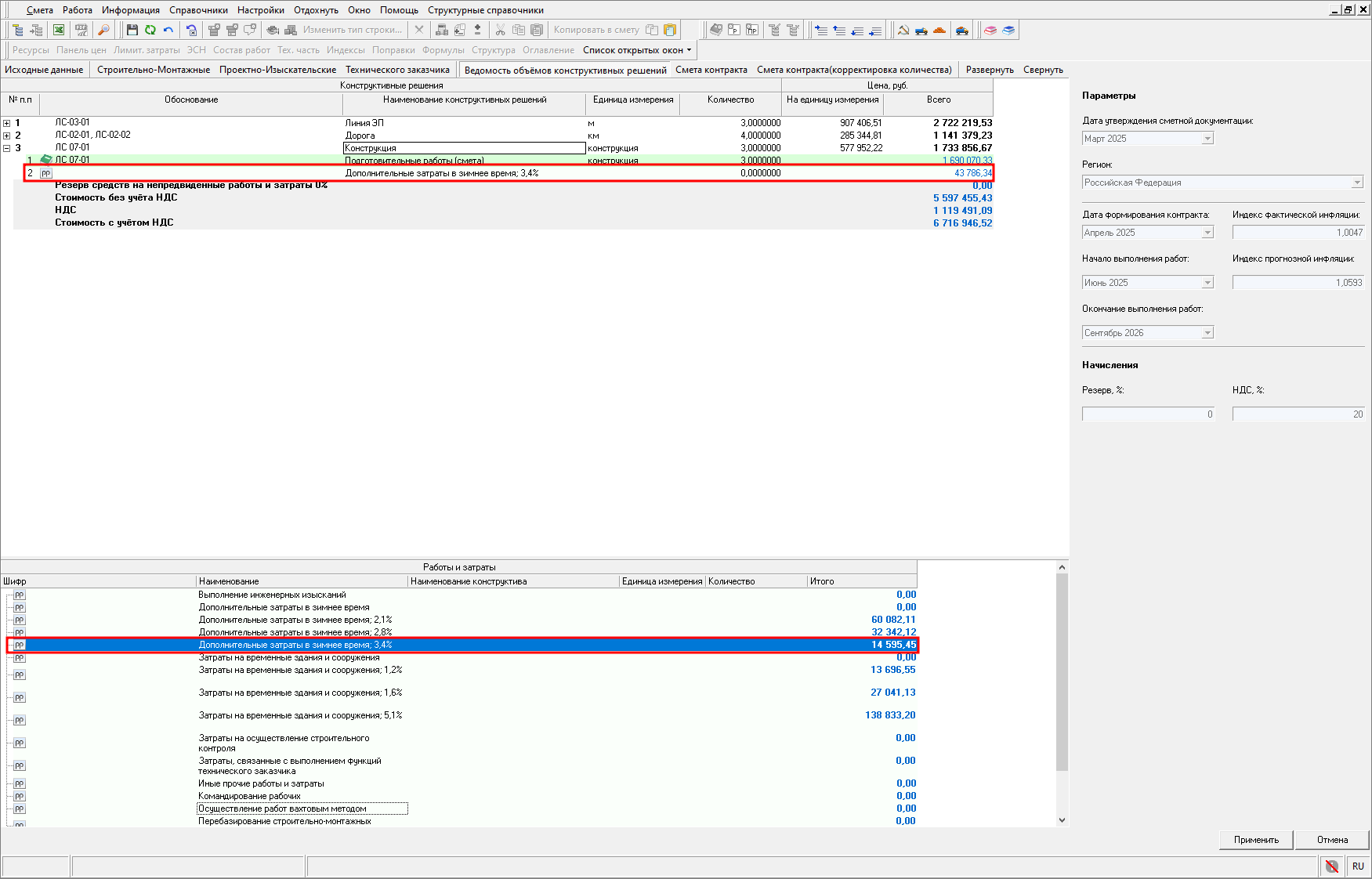Click the orange bricks materials icon
The width and height of the screenshot is (1372, 879).
[939, 30]
